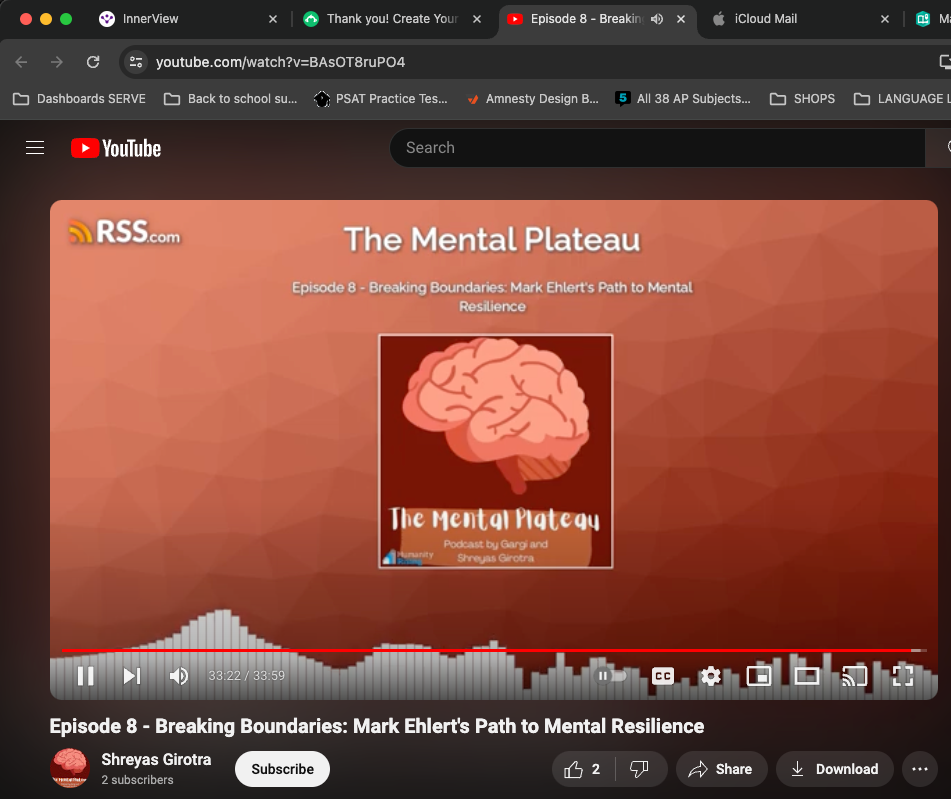Open Dashboards SERVE bookmark folder

(79, 98)
